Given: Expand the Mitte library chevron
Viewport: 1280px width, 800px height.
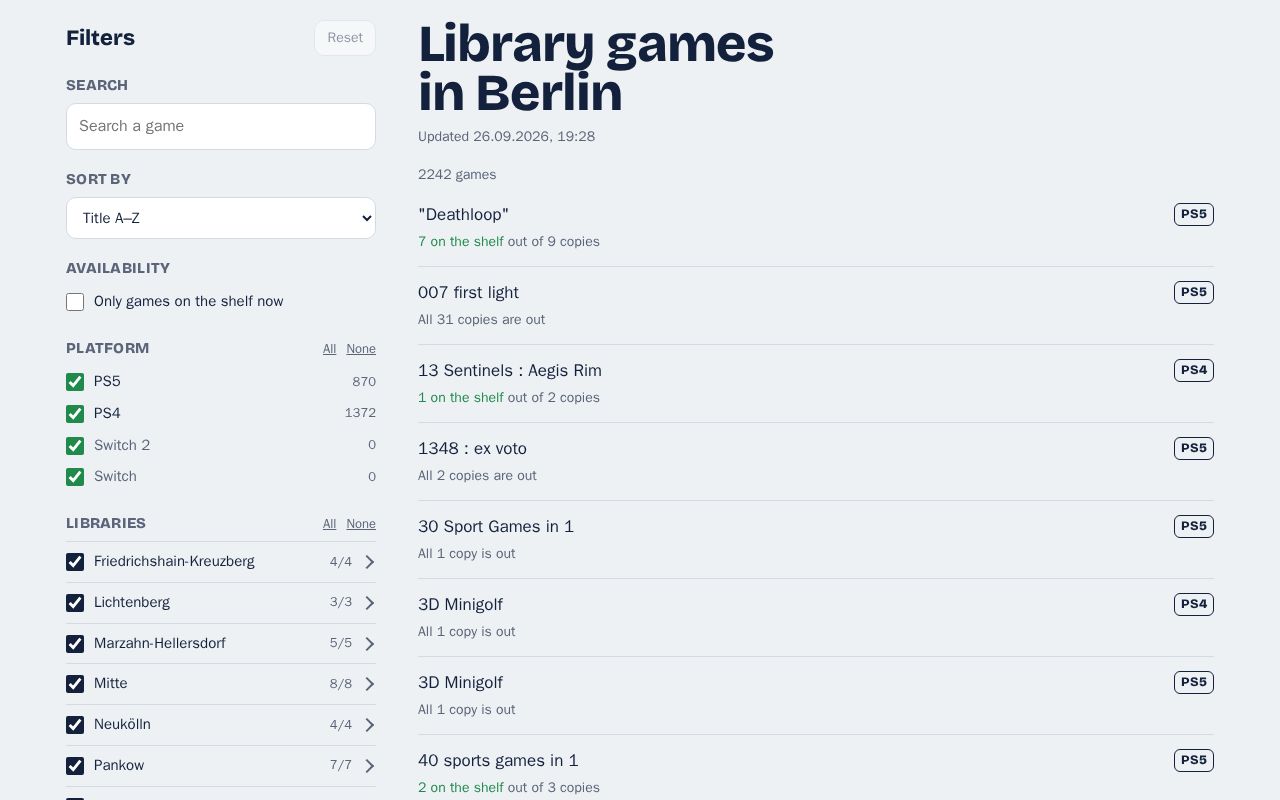Looking at the screenshot, I should click(369, 684).
